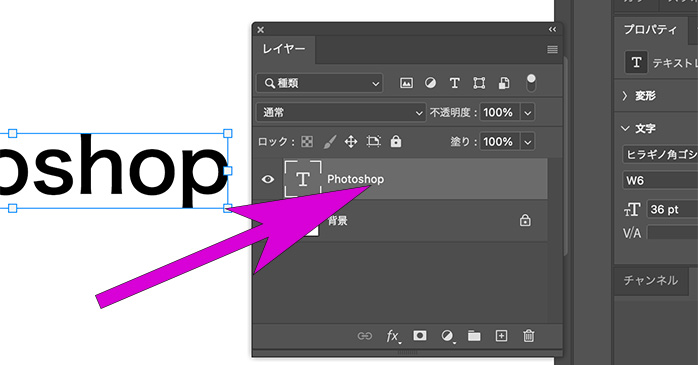This screenshot has width=698, height=365.
Task: Switch to the チャンネル tab
Action: point(650,280)
